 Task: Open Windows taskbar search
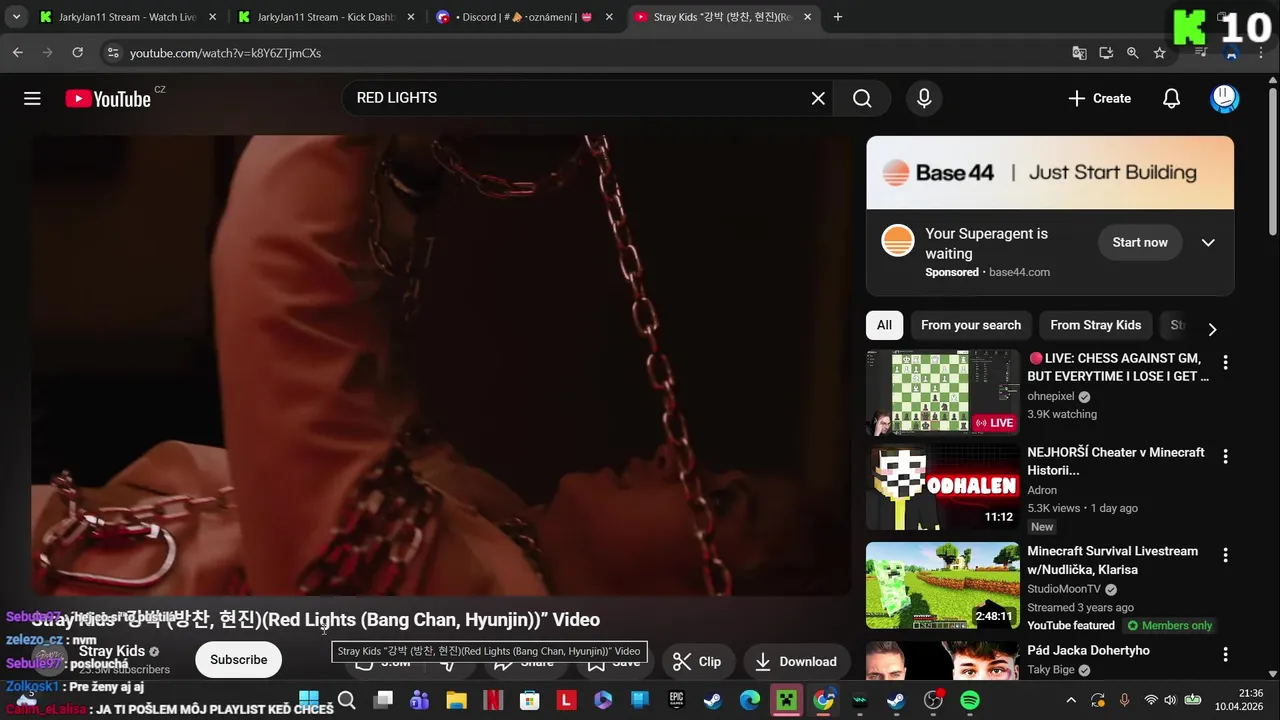tap(346, 700)
